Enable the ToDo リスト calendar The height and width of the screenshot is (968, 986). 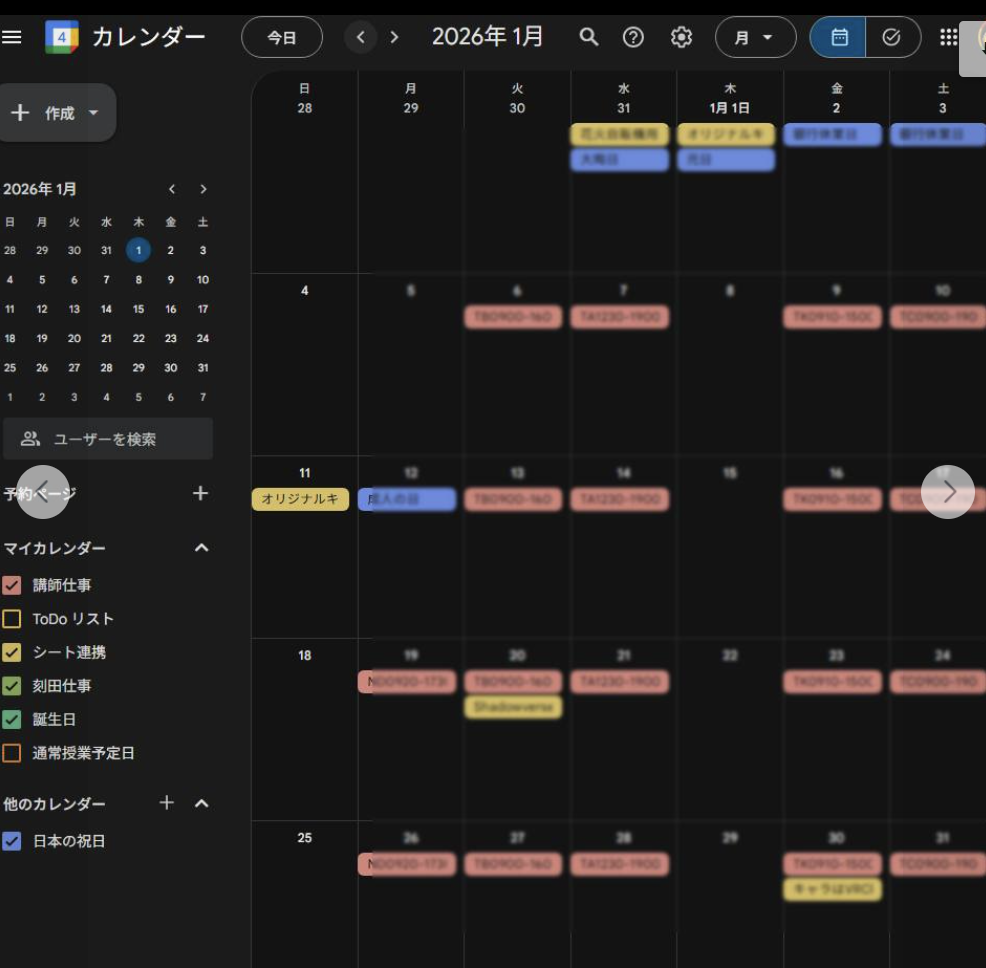(x=12, y=619)
